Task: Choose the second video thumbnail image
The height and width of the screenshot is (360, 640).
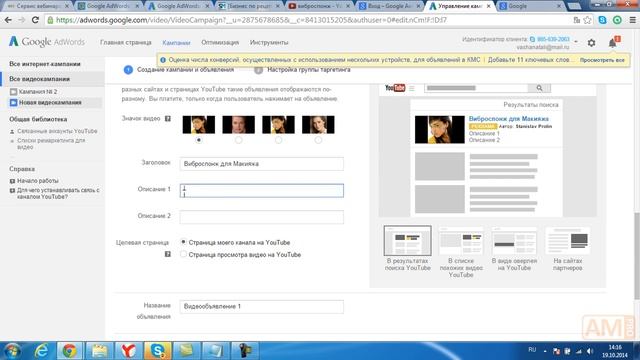Action: click(x=238, y=124)
